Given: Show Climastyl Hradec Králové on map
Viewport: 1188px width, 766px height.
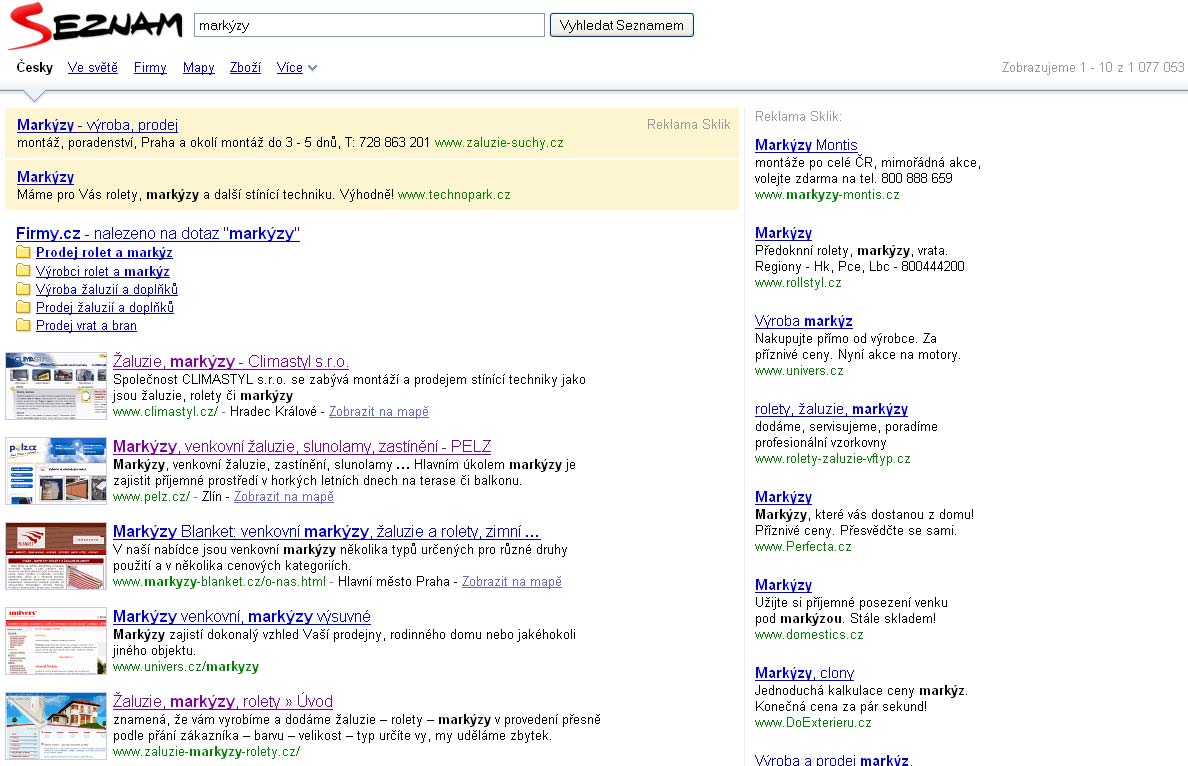Looking at the screenshot, I should 379,411.
